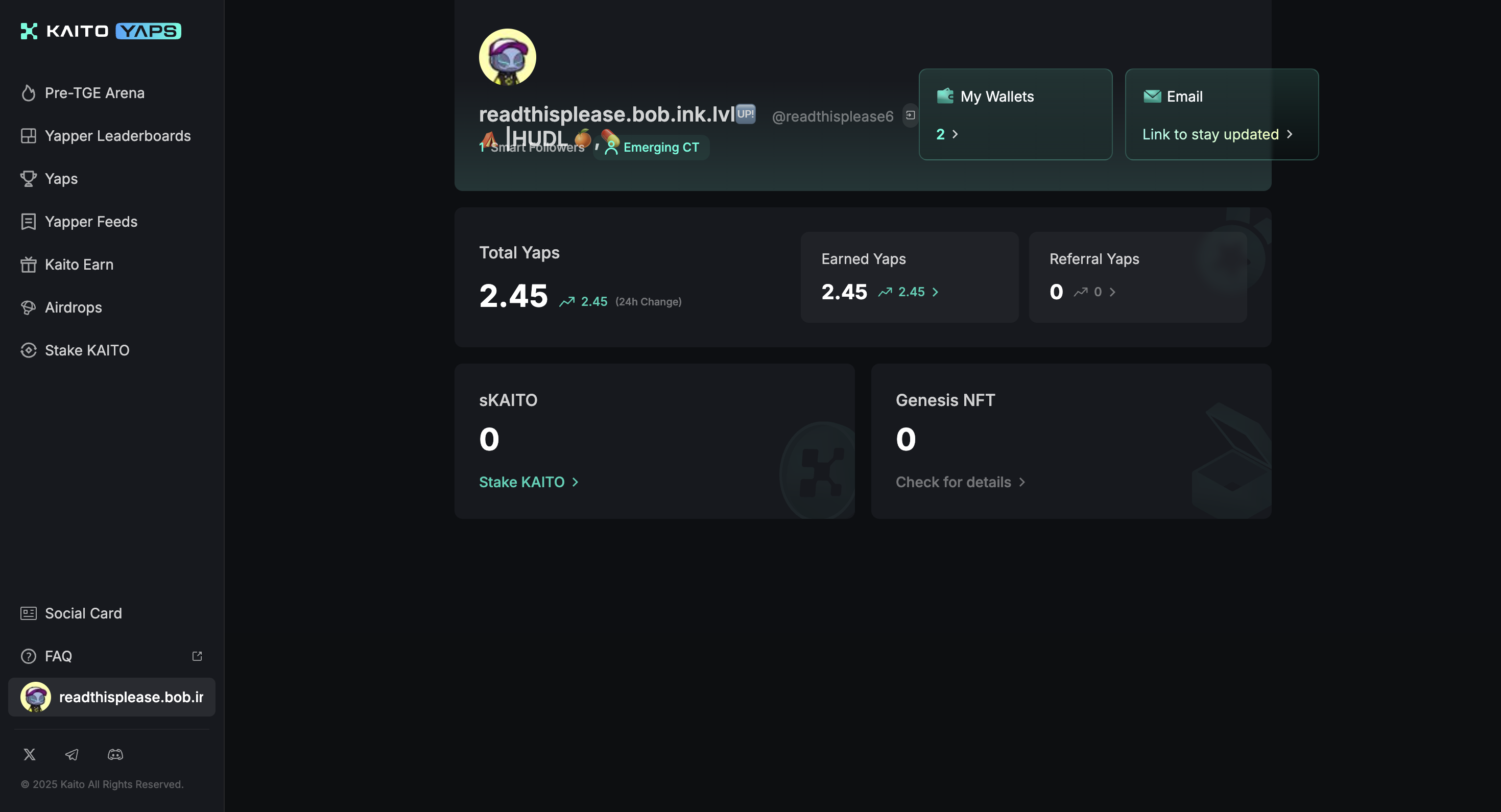Viewport: 1501px width, 812px height.
Task: Click the Yapper Leaderboards grid icon
Action: pyautogui.click(x=29, y=136)
